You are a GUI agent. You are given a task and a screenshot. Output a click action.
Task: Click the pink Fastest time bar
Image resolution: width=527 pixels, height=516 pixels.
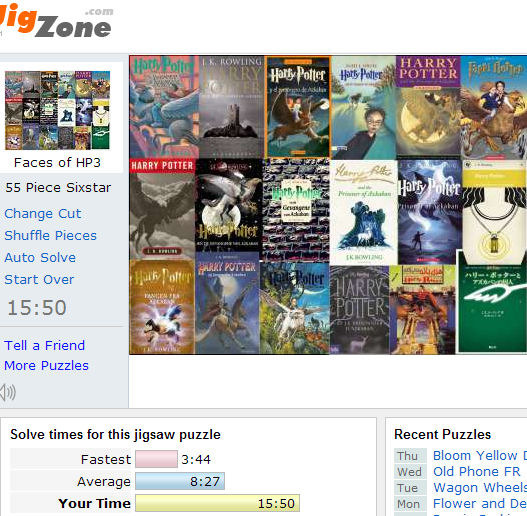[156, 459]
